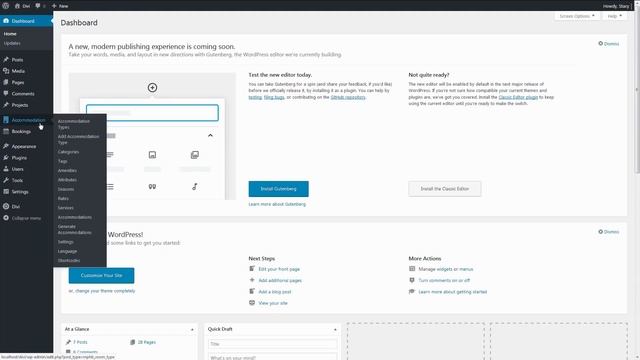This screenshot has height=360, width=640.
Task: Click Add additional pages link
Action: [280, 281]
